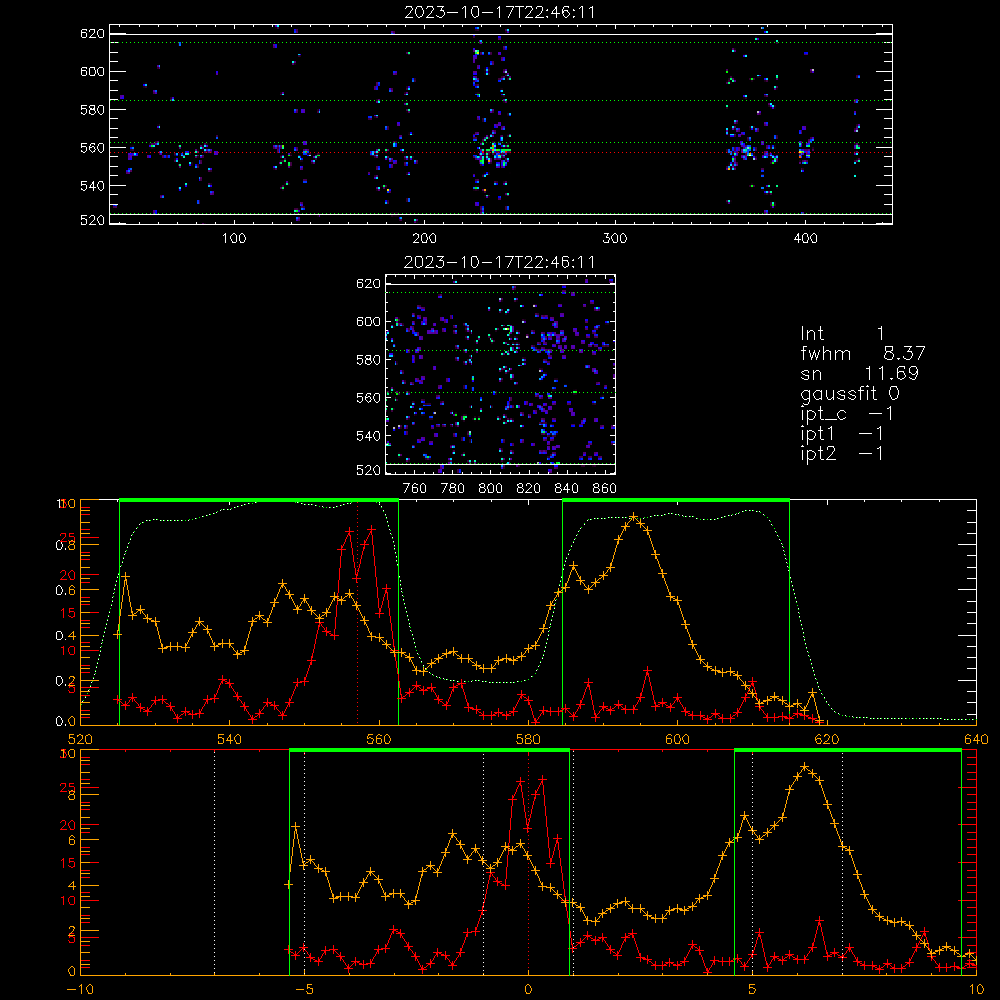
Task: Click the thick green bar starting near 4.6 in bottom plot
Action: click(848, 751)
